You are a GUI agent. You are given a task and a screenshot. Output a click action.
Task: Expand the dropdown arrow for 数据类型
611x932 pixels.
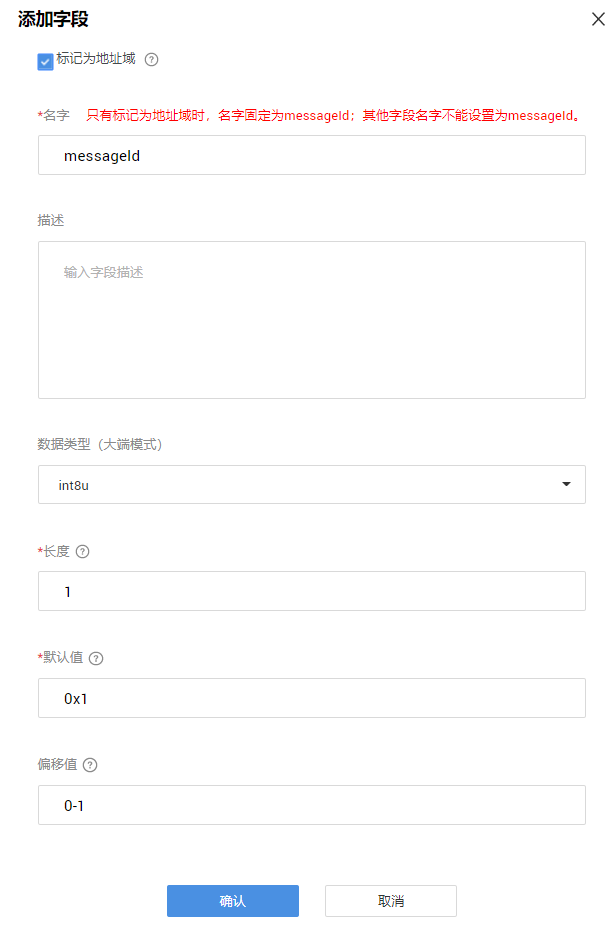(x=566, y=484)
